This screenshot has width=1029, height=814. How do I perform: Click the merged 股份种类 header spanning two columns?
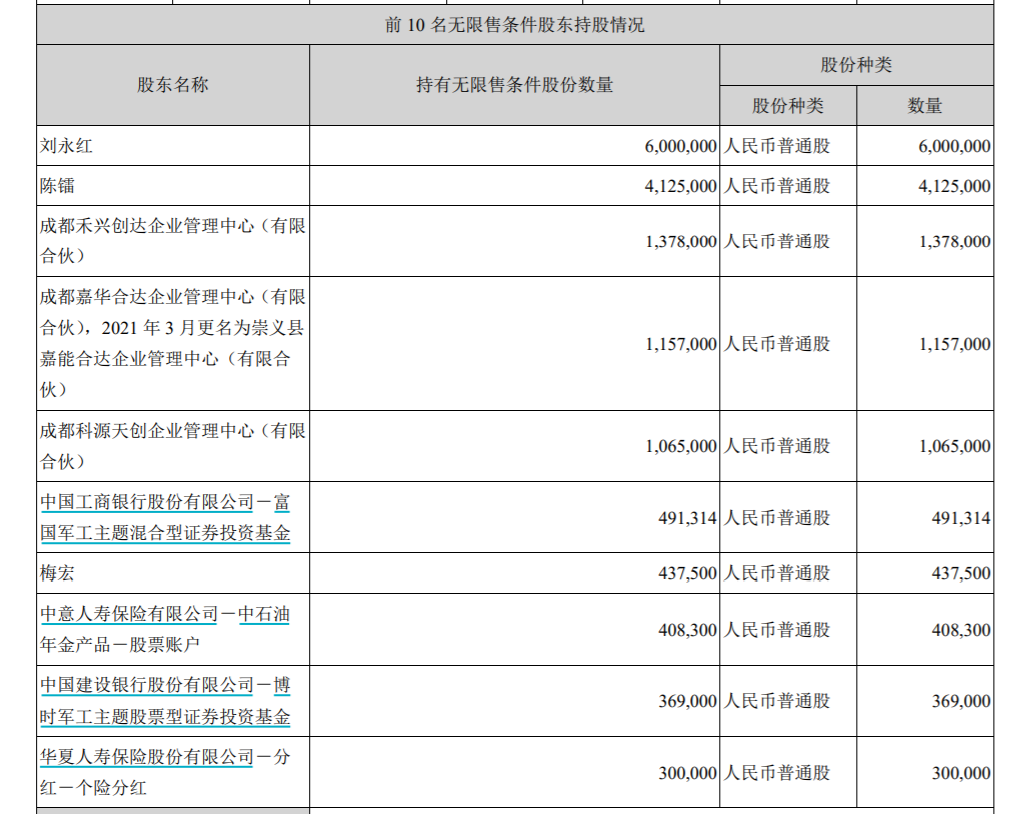point(856,65)
